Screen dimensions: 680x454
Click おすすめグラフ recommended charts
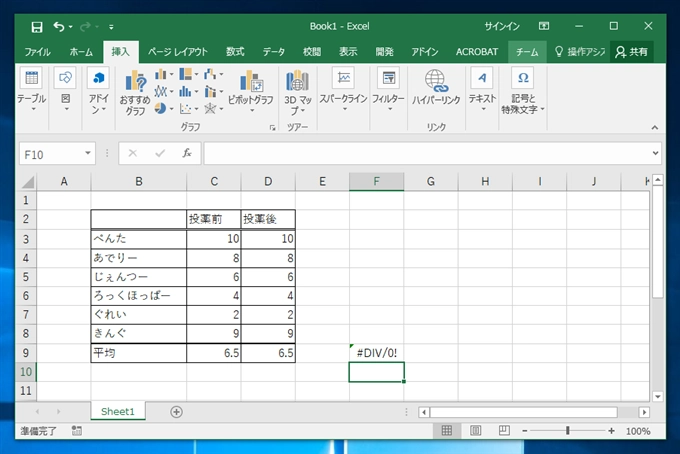coord(135,94)
